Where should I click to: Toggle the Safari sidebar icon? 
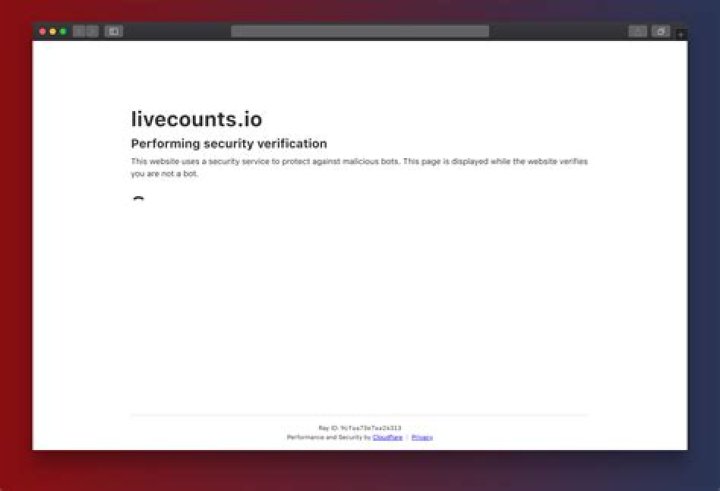point(114,31)
